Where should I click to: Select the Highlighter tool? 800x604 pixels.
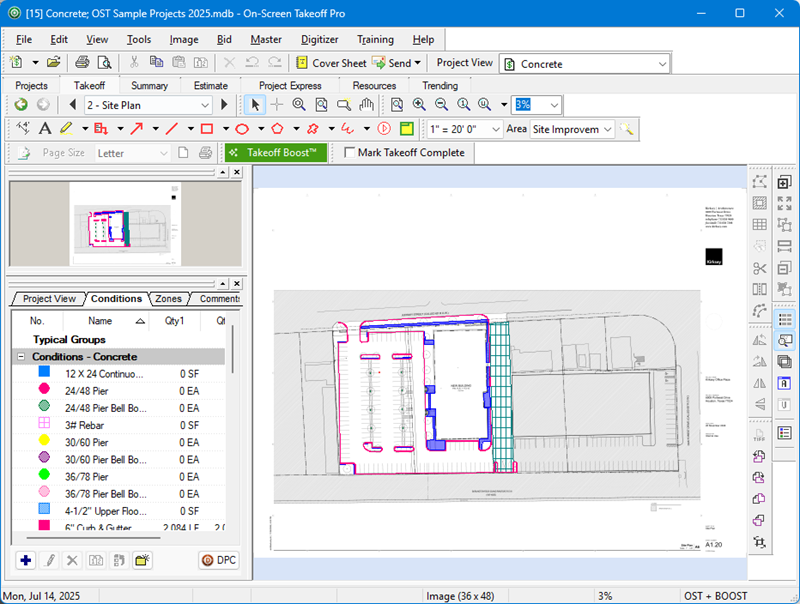(x=66, y=129)
